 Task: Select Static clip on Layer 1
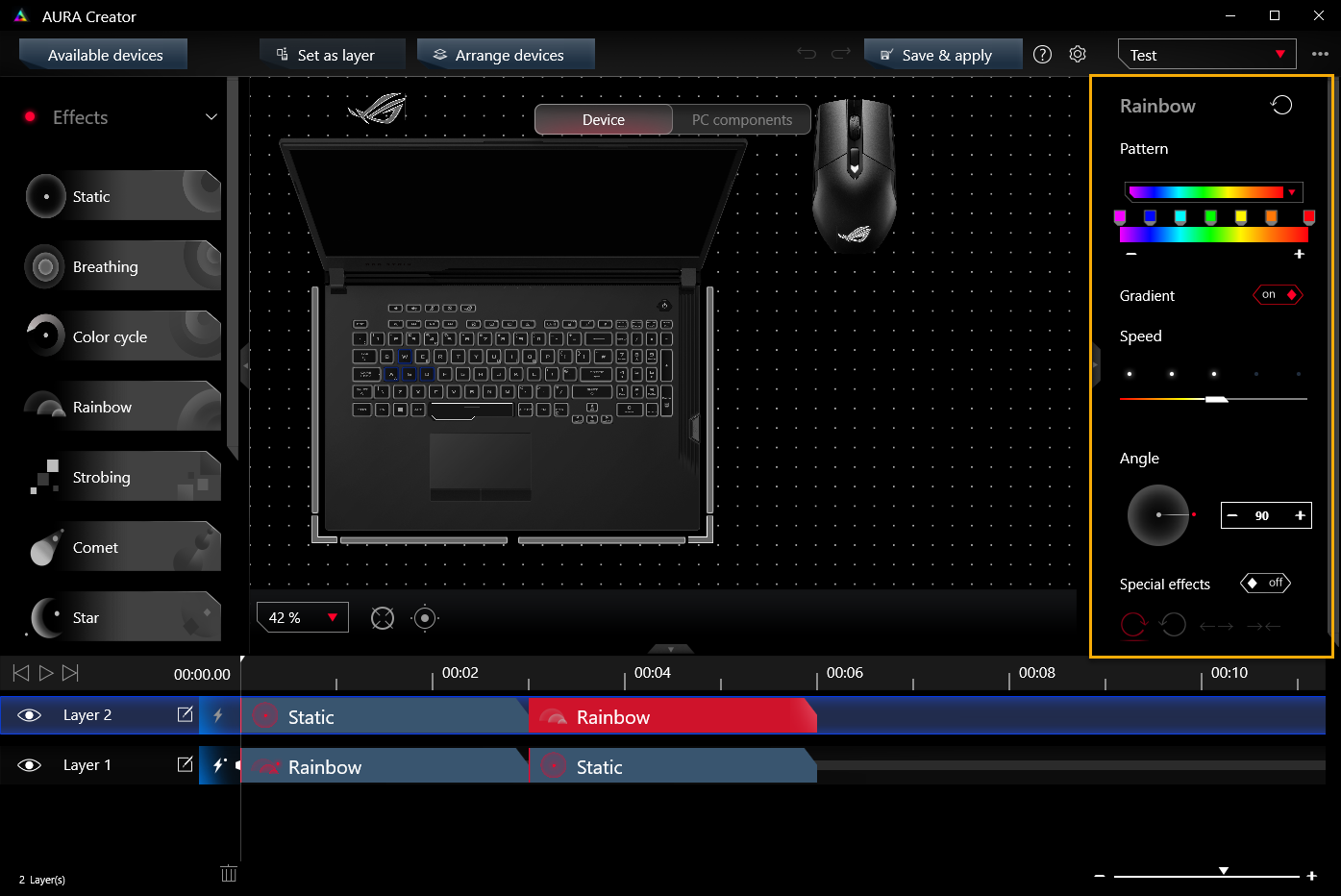tap(672, 766)
